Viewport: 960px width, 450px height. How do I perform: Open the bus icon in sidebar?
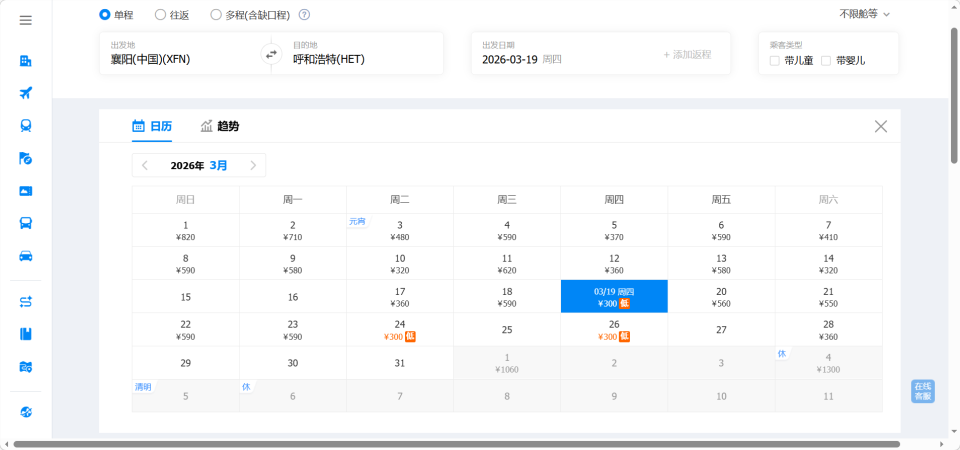(26, 223)
